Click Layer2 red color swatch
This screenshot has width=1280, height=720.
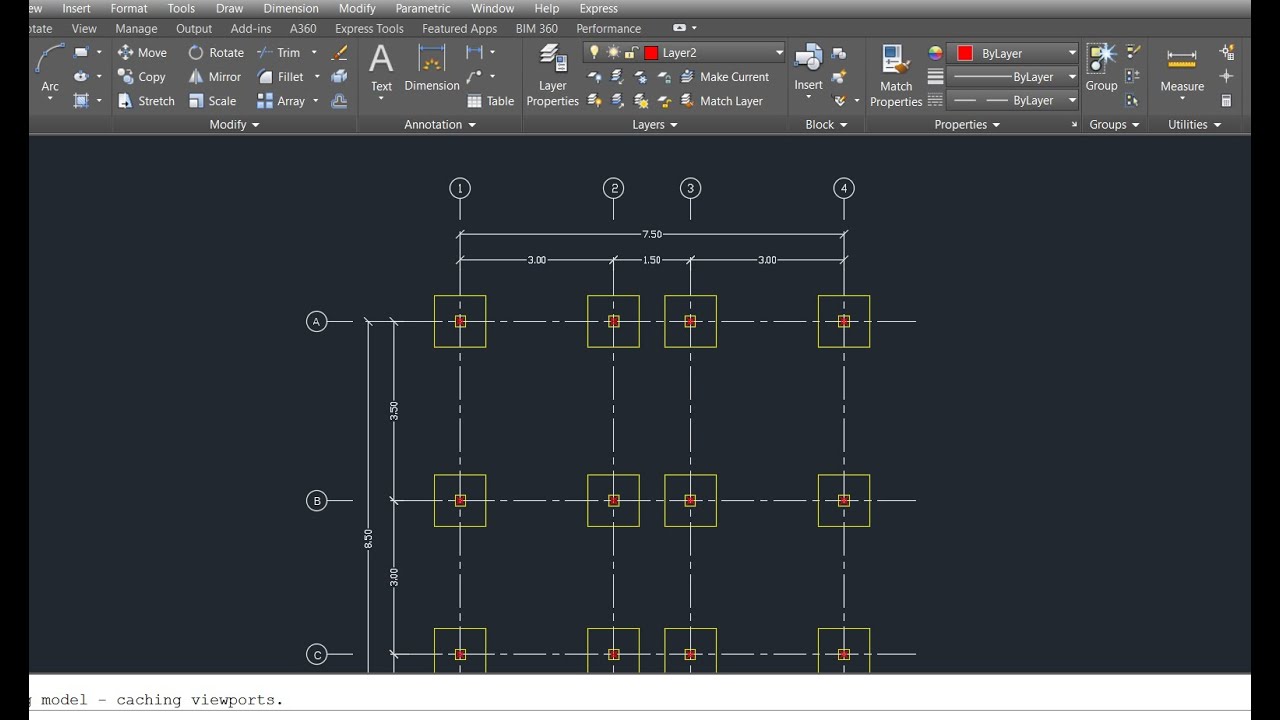point(651,53)
